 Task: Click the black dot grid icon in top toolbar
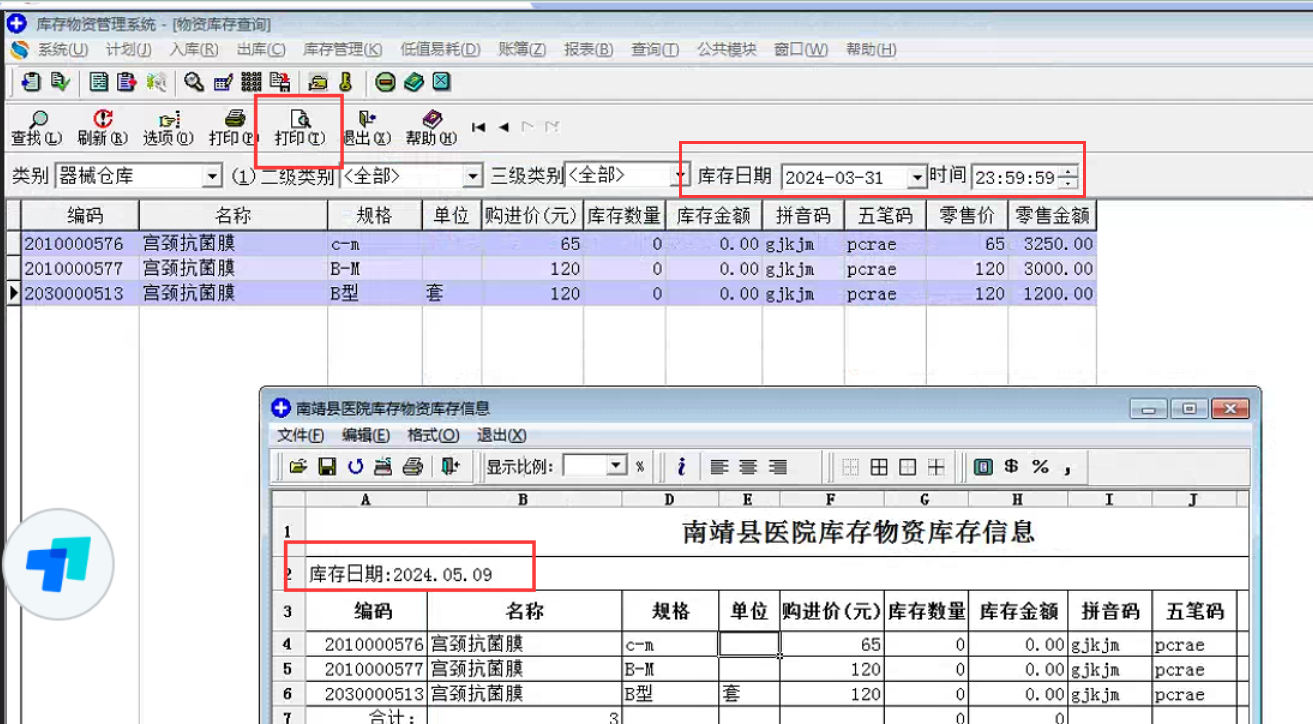click(x=252, y=82)
